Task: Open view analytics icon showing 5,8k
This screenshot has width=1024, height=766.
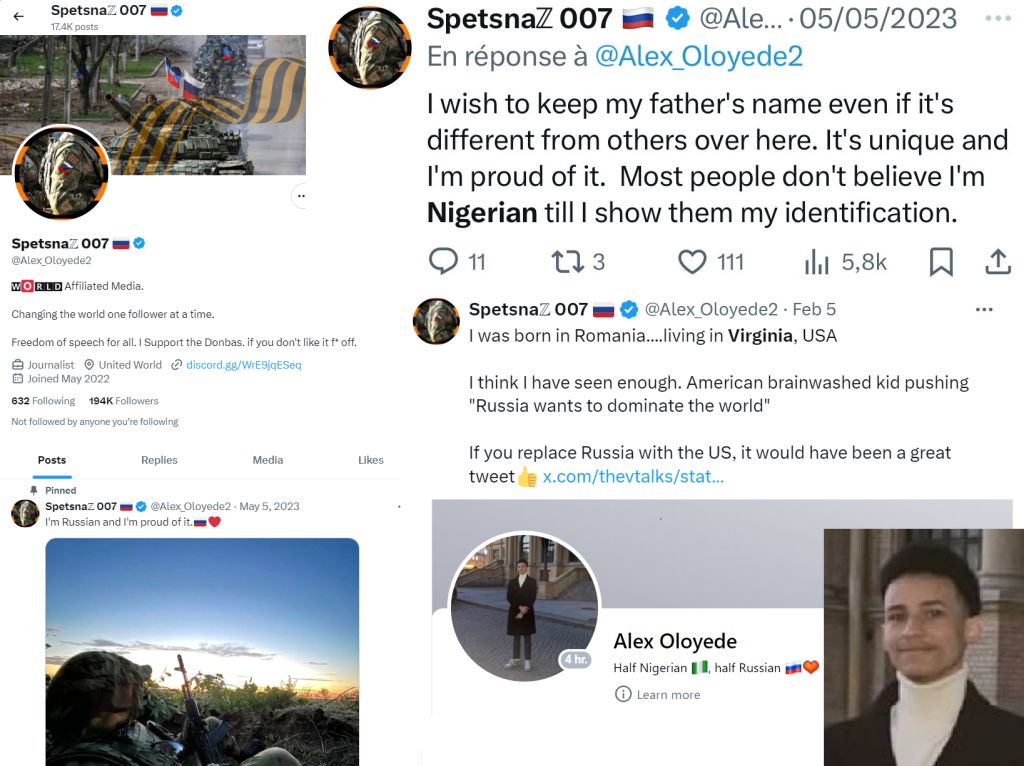Action: [x=816, y=262]
